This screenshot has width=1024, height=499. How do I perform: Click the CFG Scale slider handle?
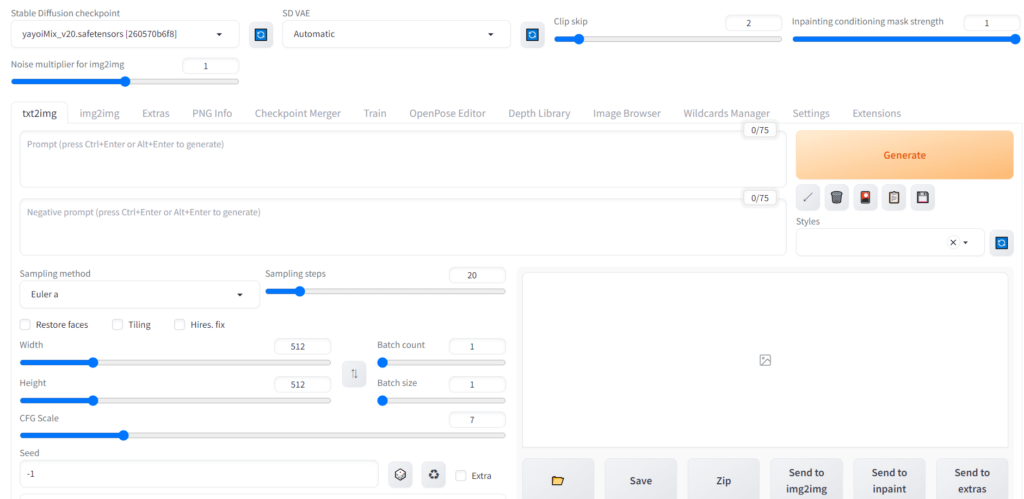coord(123,435)
